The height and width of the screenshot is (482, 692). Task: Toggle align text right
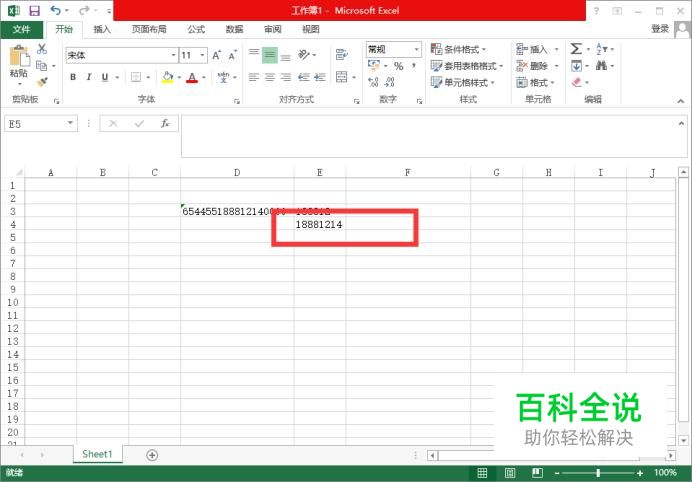(286, 77)
